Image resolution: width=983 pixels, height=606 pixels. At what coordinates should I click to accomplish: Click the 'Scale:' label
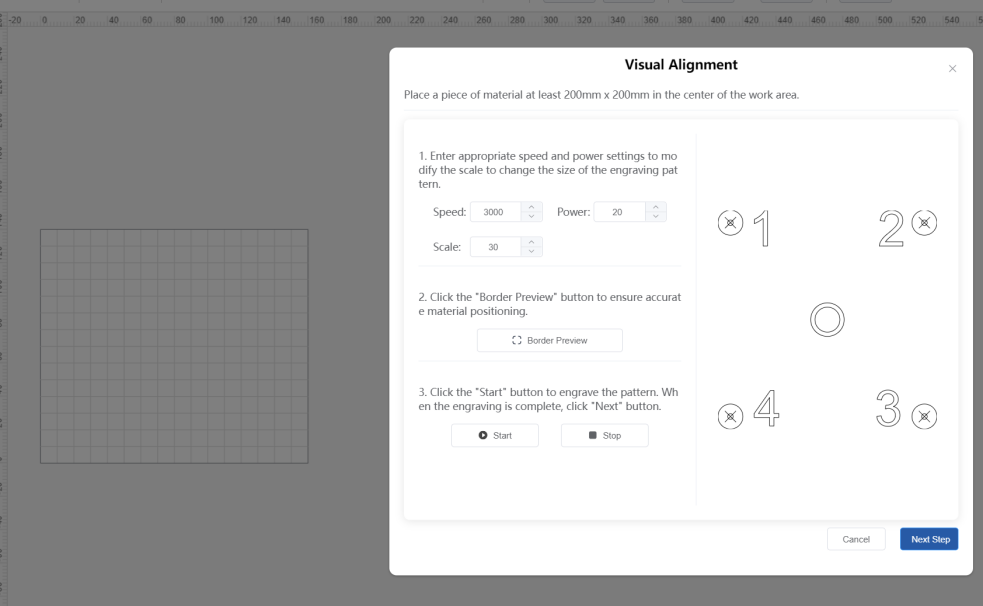point(447,247)
